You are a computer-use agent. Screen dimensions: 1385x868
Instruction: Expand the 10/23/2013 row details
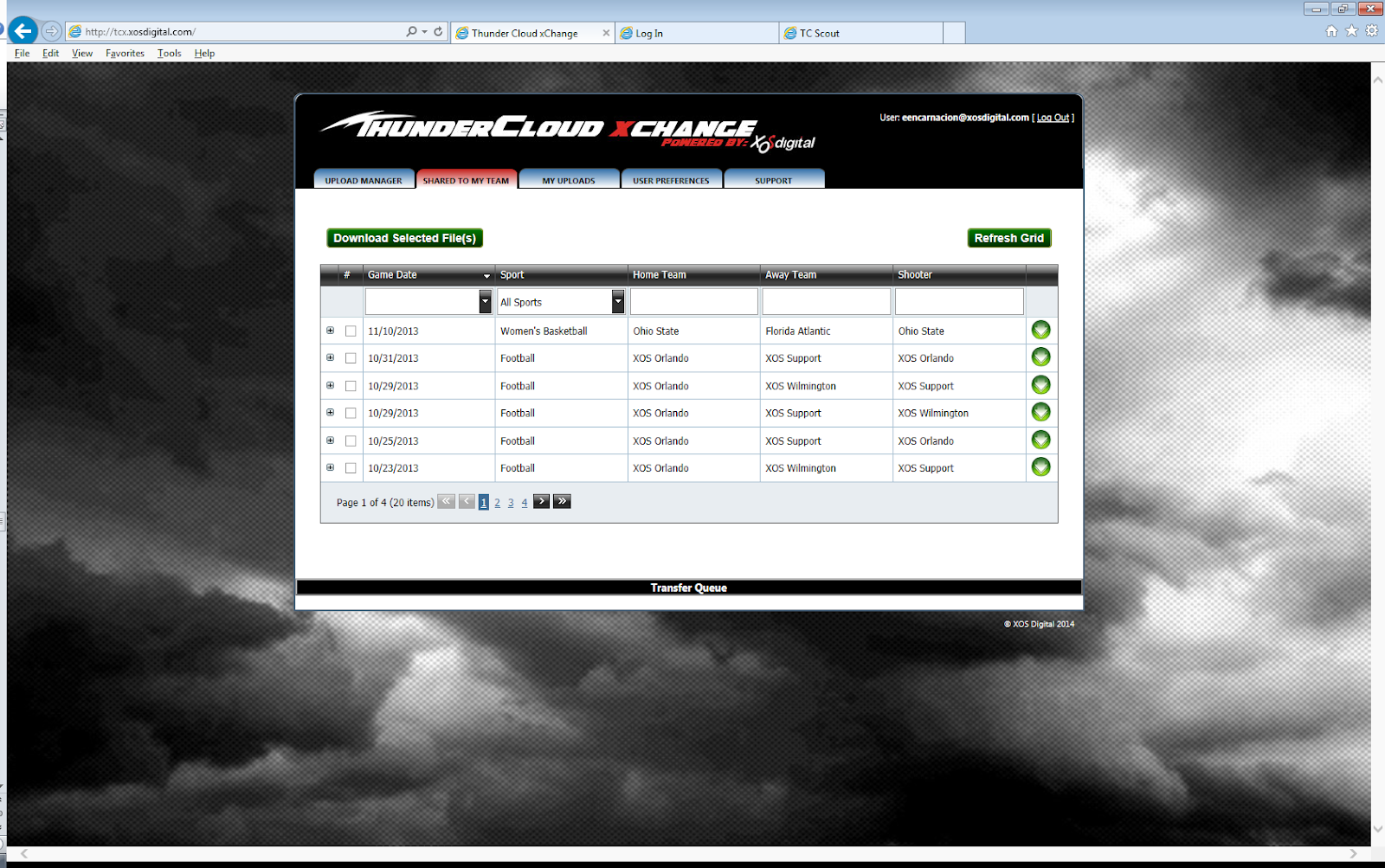click(330, 467)
